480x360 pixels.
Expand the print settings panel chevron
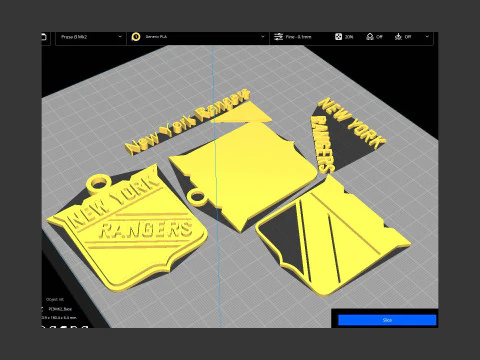coord(427,37)
